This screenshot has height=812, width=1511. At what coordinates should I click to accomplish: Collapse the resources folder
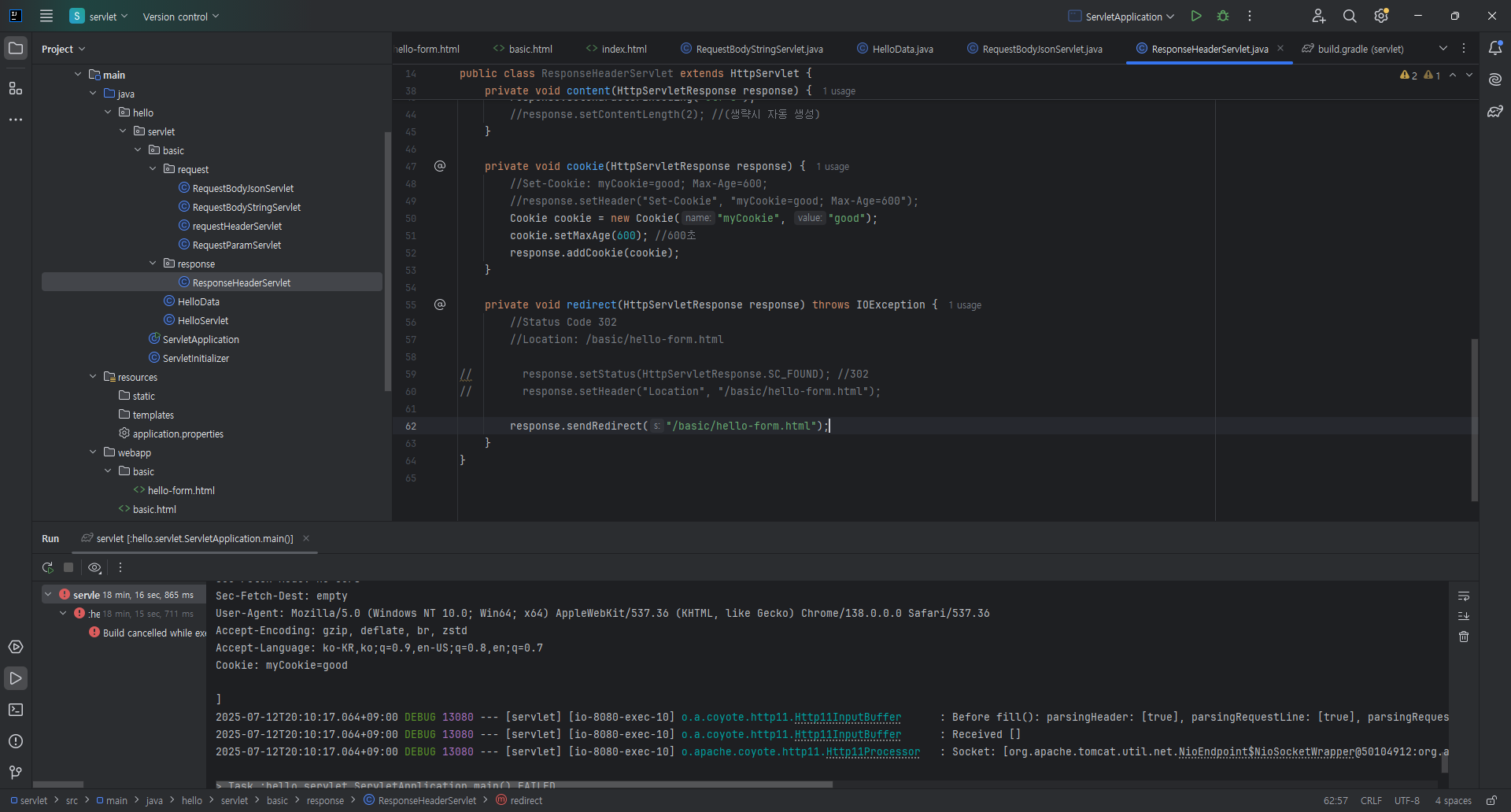(x=93, y=377)
